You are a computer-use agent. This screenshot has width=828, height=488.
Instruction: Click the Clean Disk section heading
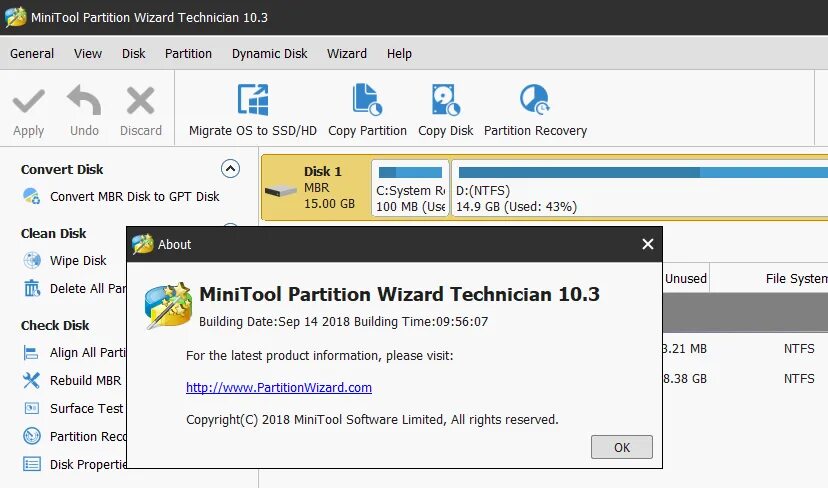(x=53, y=233)
